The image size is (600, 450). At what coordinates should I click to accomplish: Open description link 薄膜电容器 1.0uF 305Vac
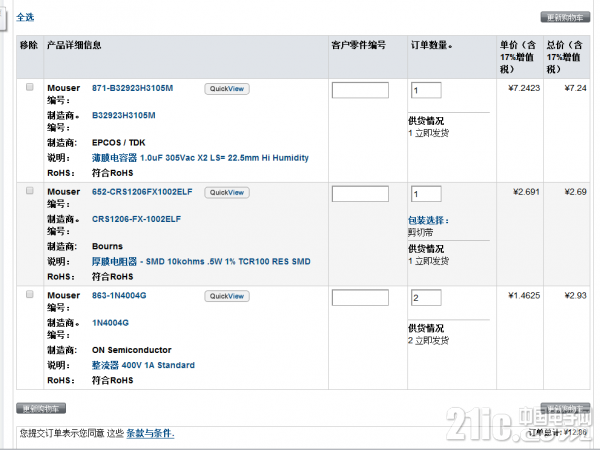200,158
